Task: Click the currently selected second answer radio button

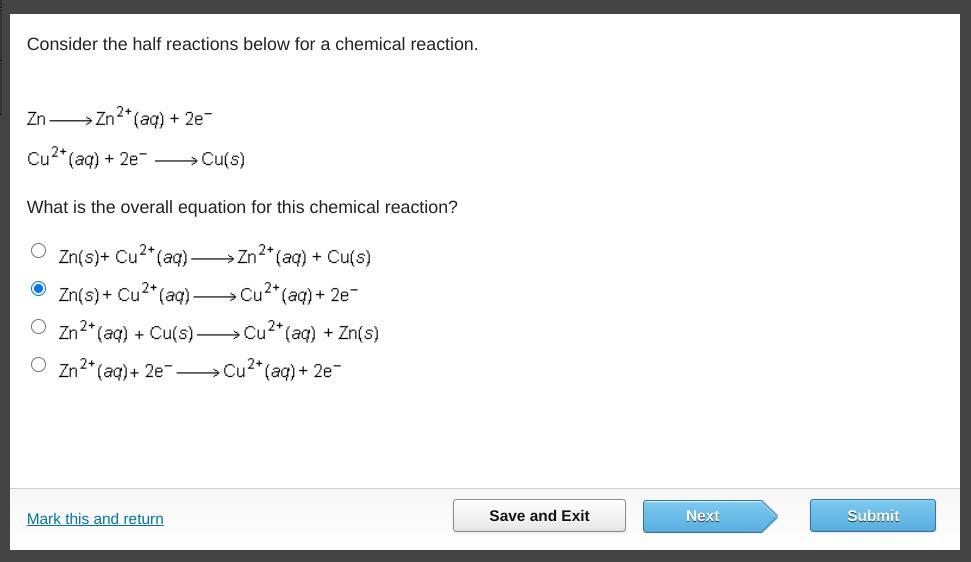Action: point(39,288)
